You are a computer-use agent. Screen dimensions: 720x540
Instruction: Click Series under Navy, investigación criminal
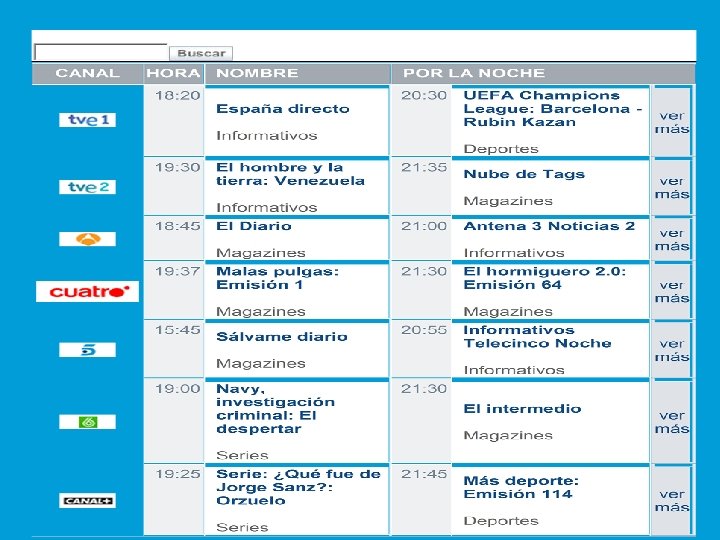click(x=242, y=455)
